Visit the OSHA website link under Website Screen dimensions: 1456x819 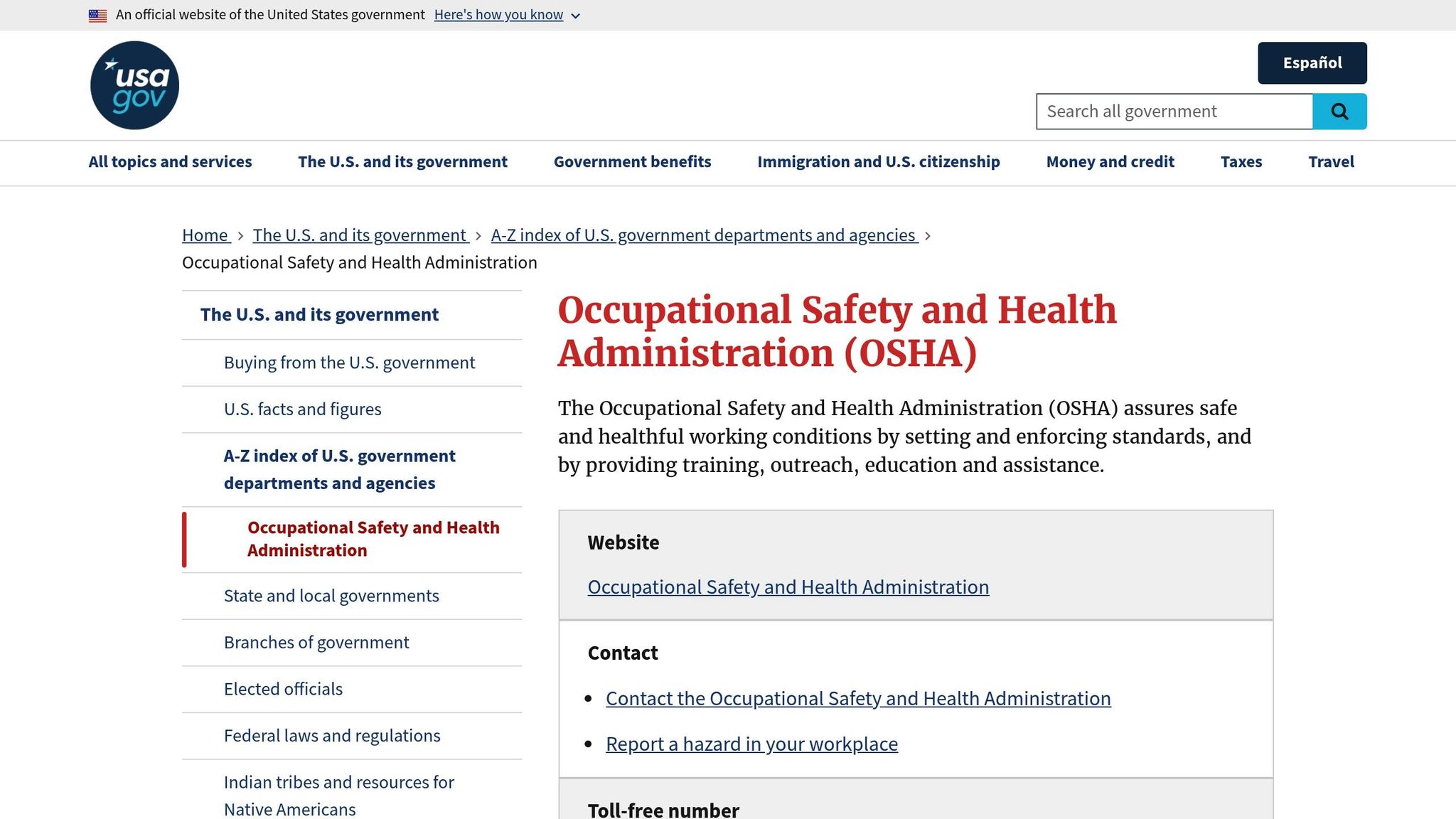click(788, 587)
